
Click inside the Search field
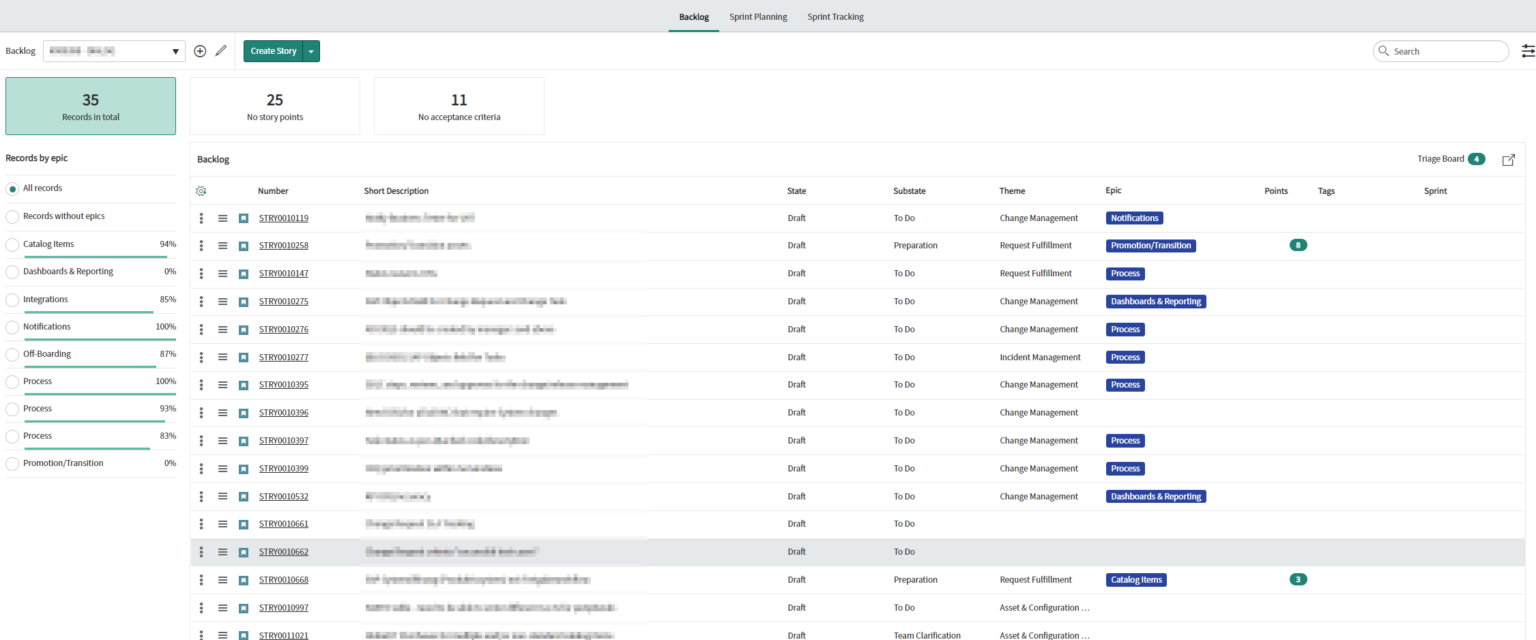pos(1440,50)
